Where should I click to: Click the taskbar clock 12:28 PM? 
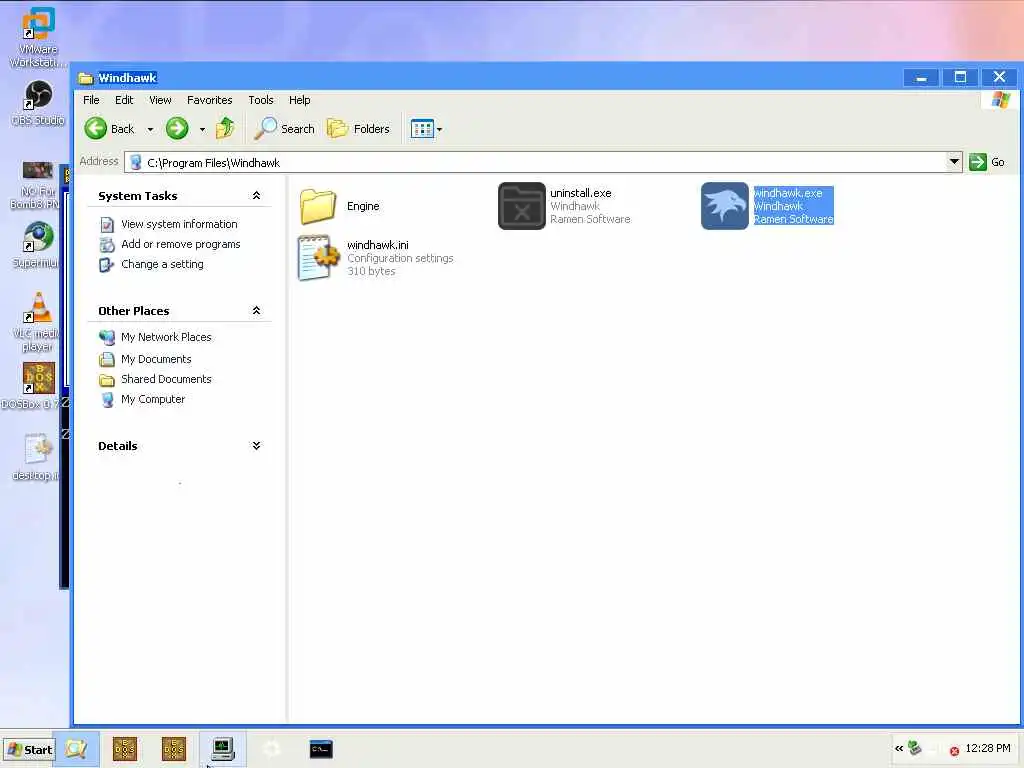(x=987, y=748)
